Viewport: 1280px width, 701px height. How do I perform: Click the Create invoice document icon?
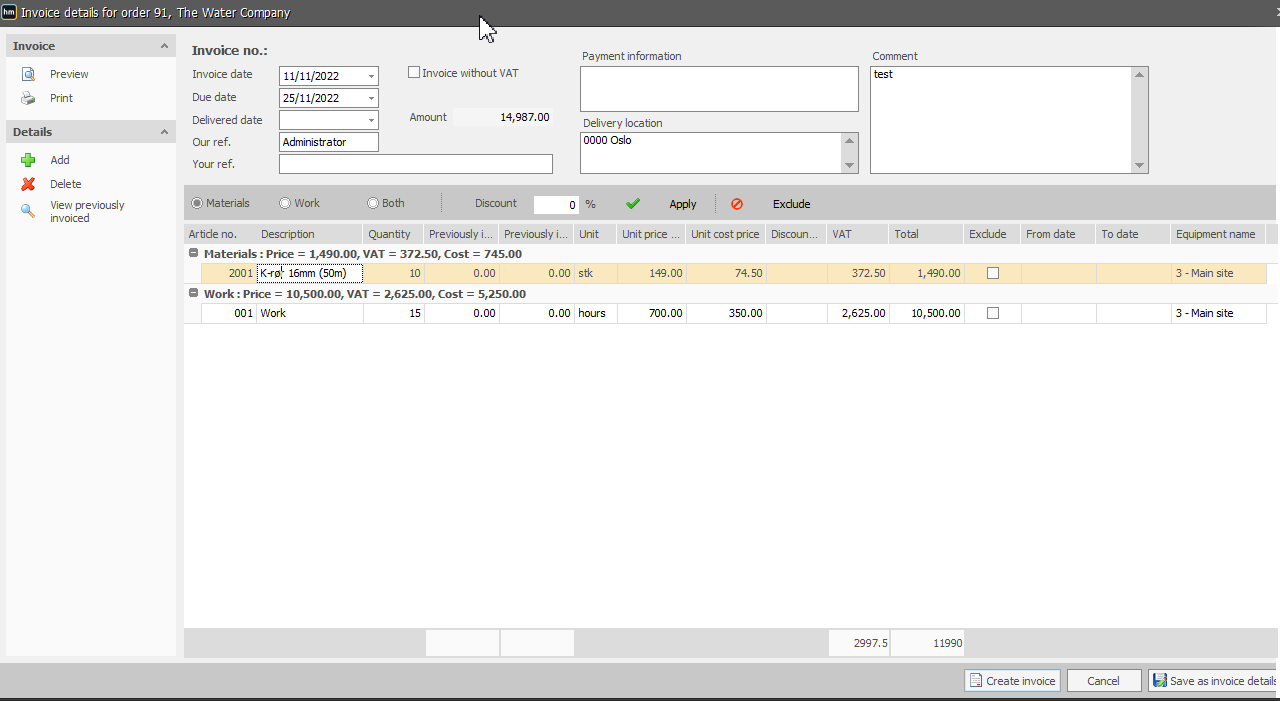point(976,681)
